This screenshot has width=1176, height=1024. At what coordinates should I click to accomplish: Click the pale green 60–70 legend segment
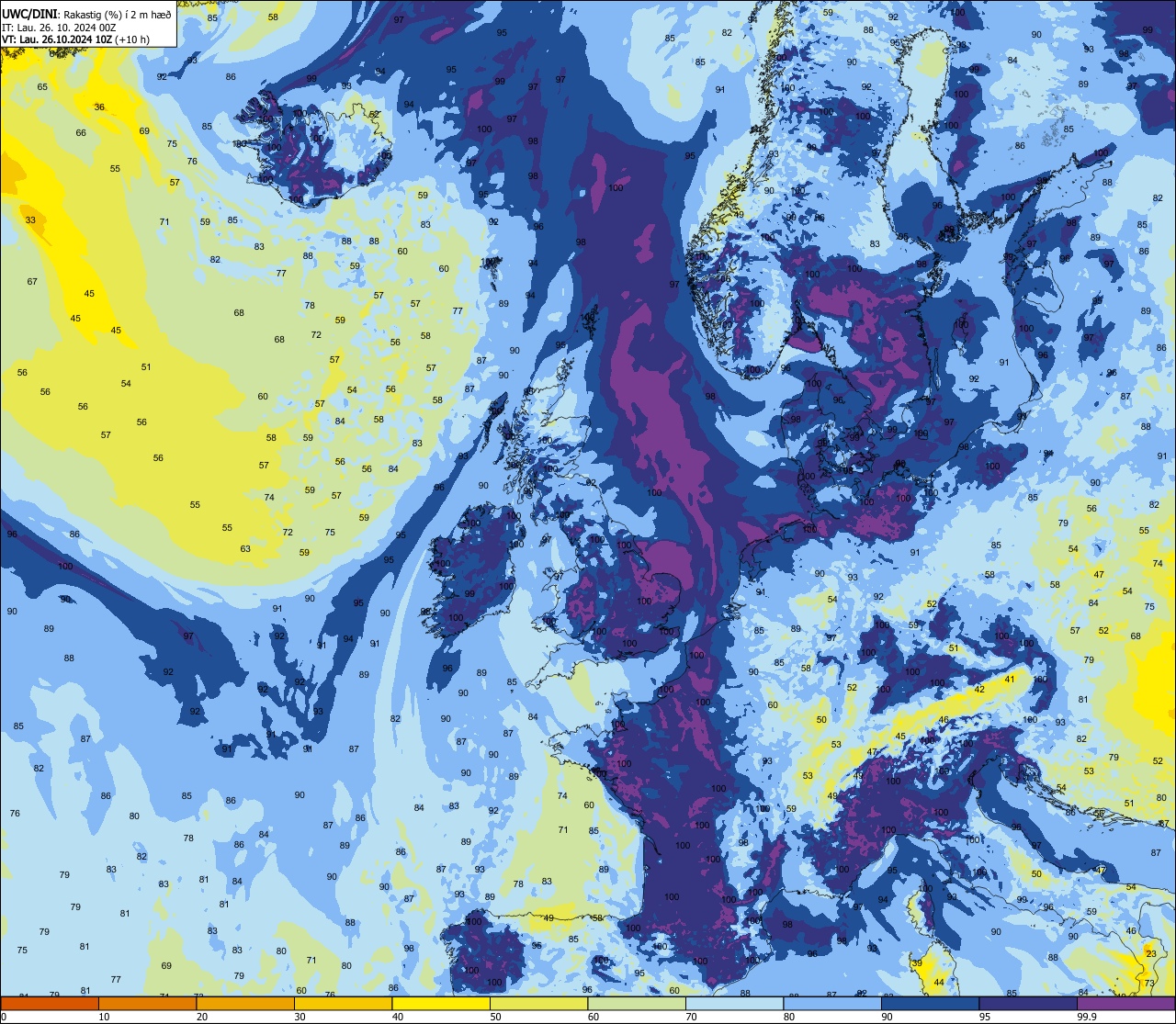pos(637,1003)
